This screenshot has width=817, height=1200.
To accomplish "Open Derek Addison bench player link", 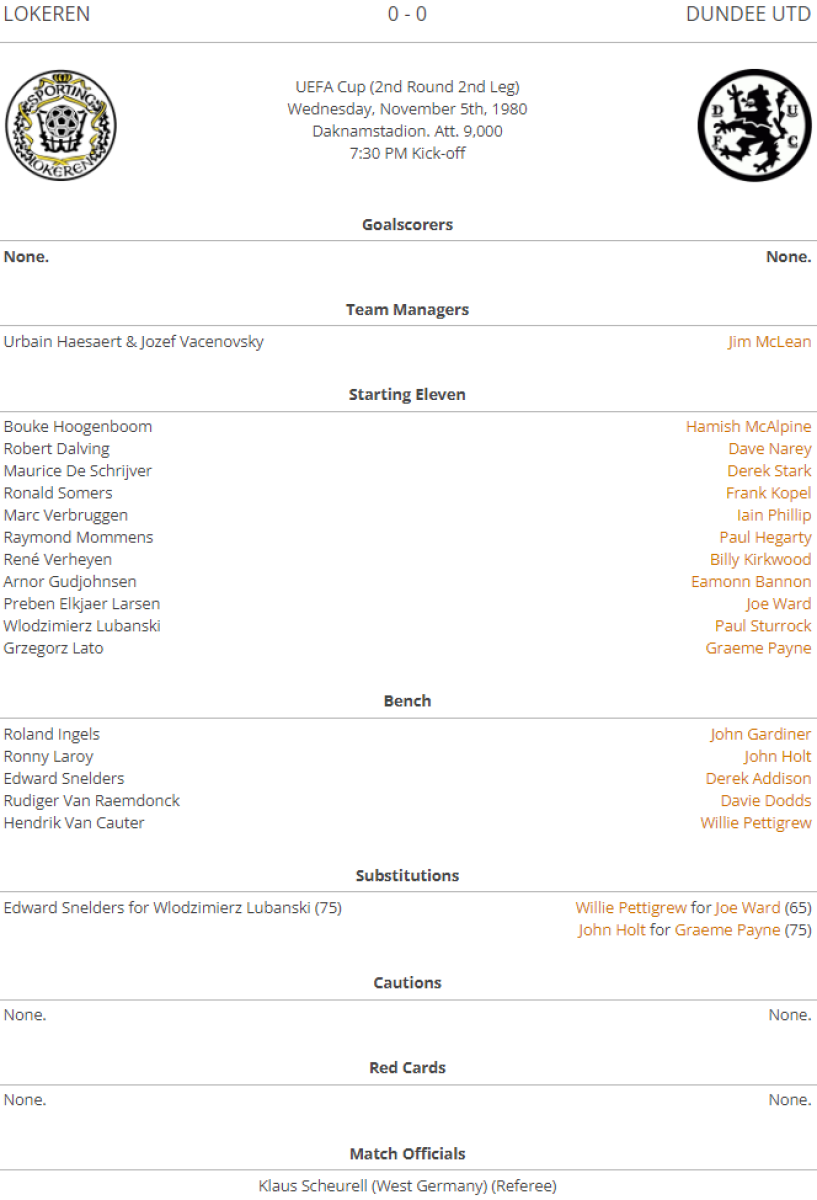I will coord(758,778).
